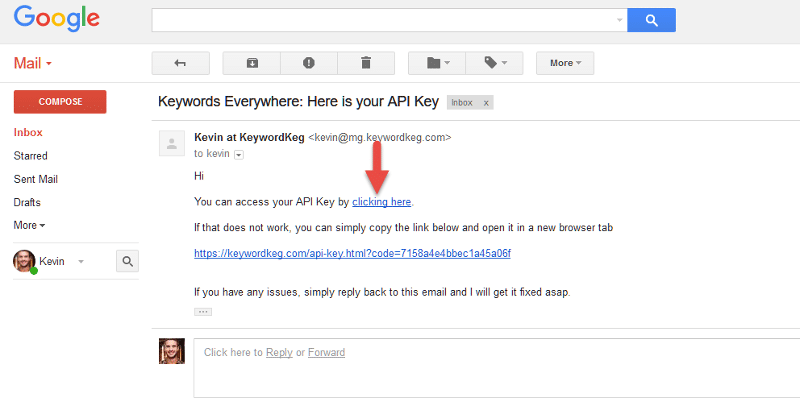Open the Mail dropdown menu
The width and height of the screenshot is (800, 406).
33,63
